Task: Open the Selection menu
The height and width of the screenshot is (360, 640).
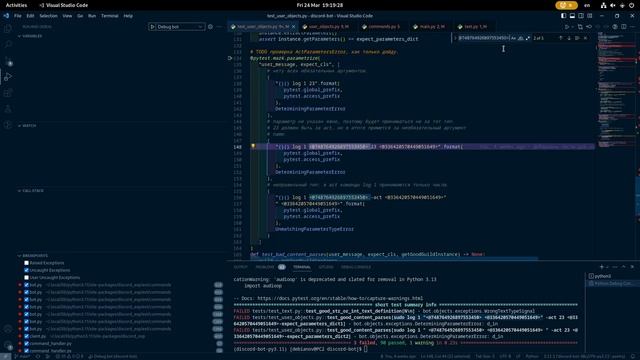Action: tap(48, 16)
